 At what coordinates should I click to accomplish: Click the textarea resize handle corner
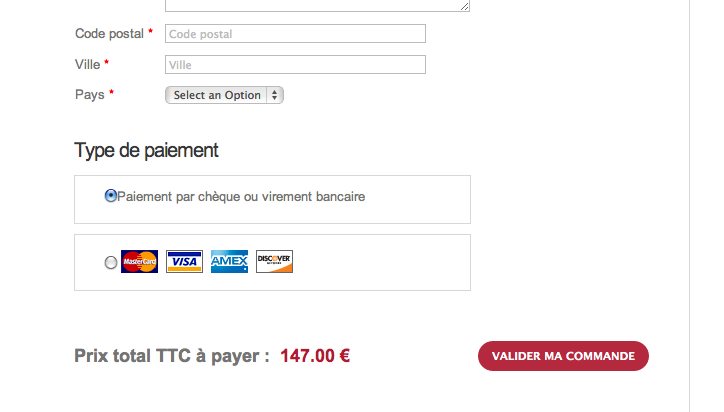click(x=465, y=6)
